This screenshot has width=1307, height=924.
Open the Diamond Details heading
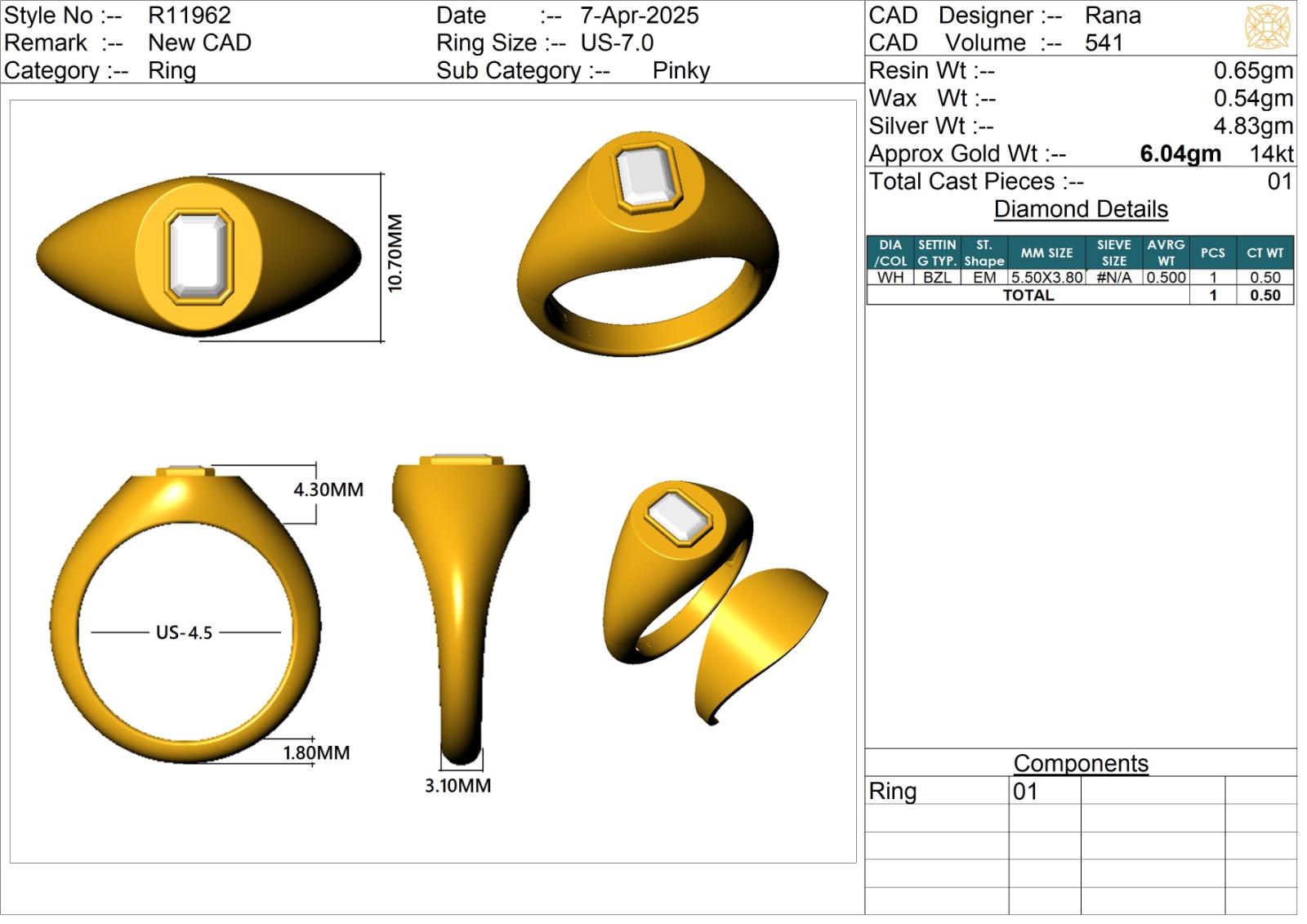1080,209
